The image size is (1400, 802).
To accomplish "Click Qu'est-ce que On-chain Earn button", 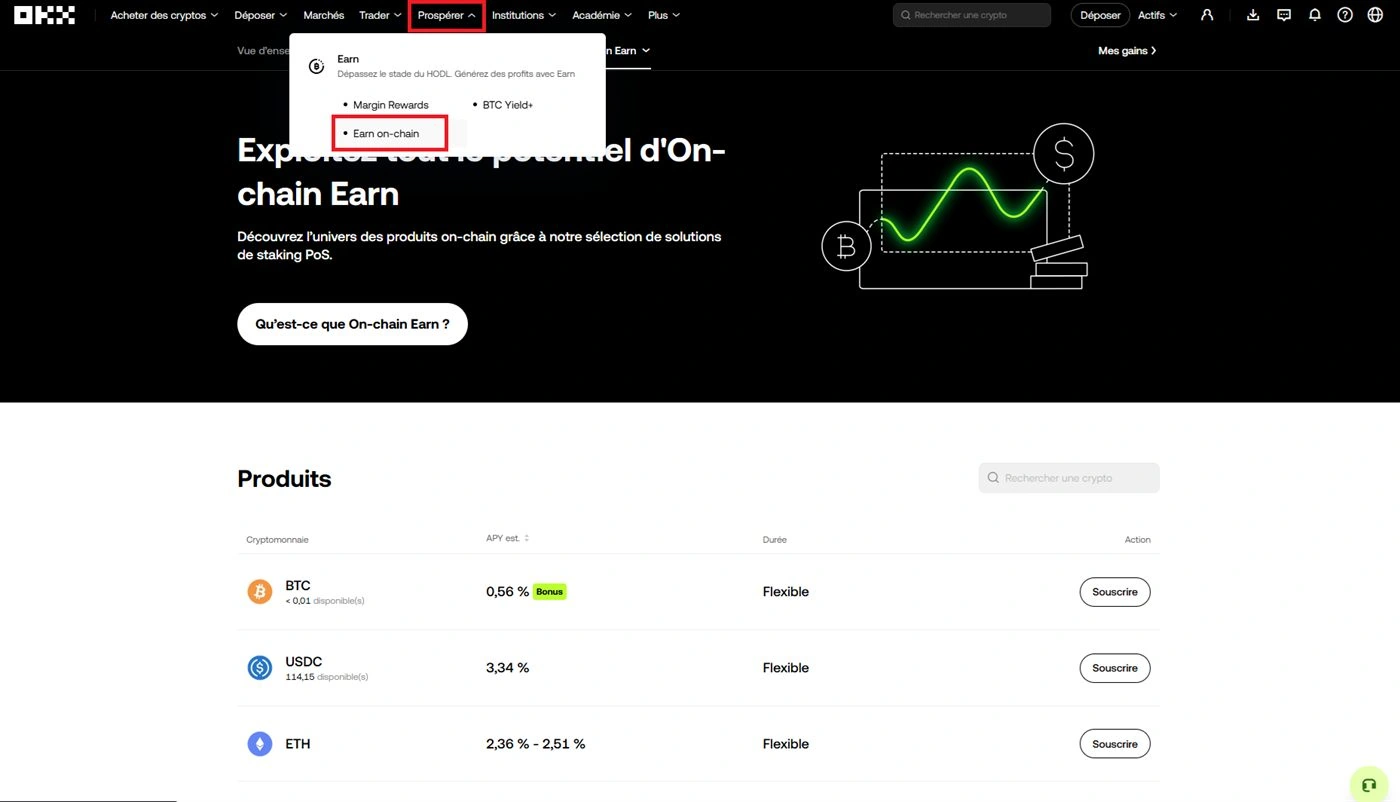I will tap(352, 324).
